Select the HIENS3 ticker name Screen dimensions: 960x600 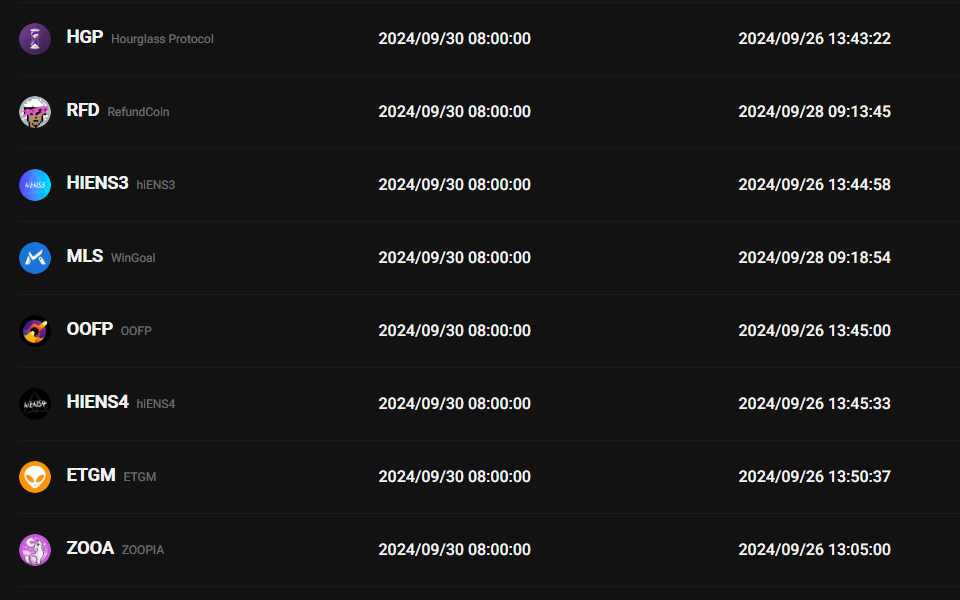click(x=97, y=183)
